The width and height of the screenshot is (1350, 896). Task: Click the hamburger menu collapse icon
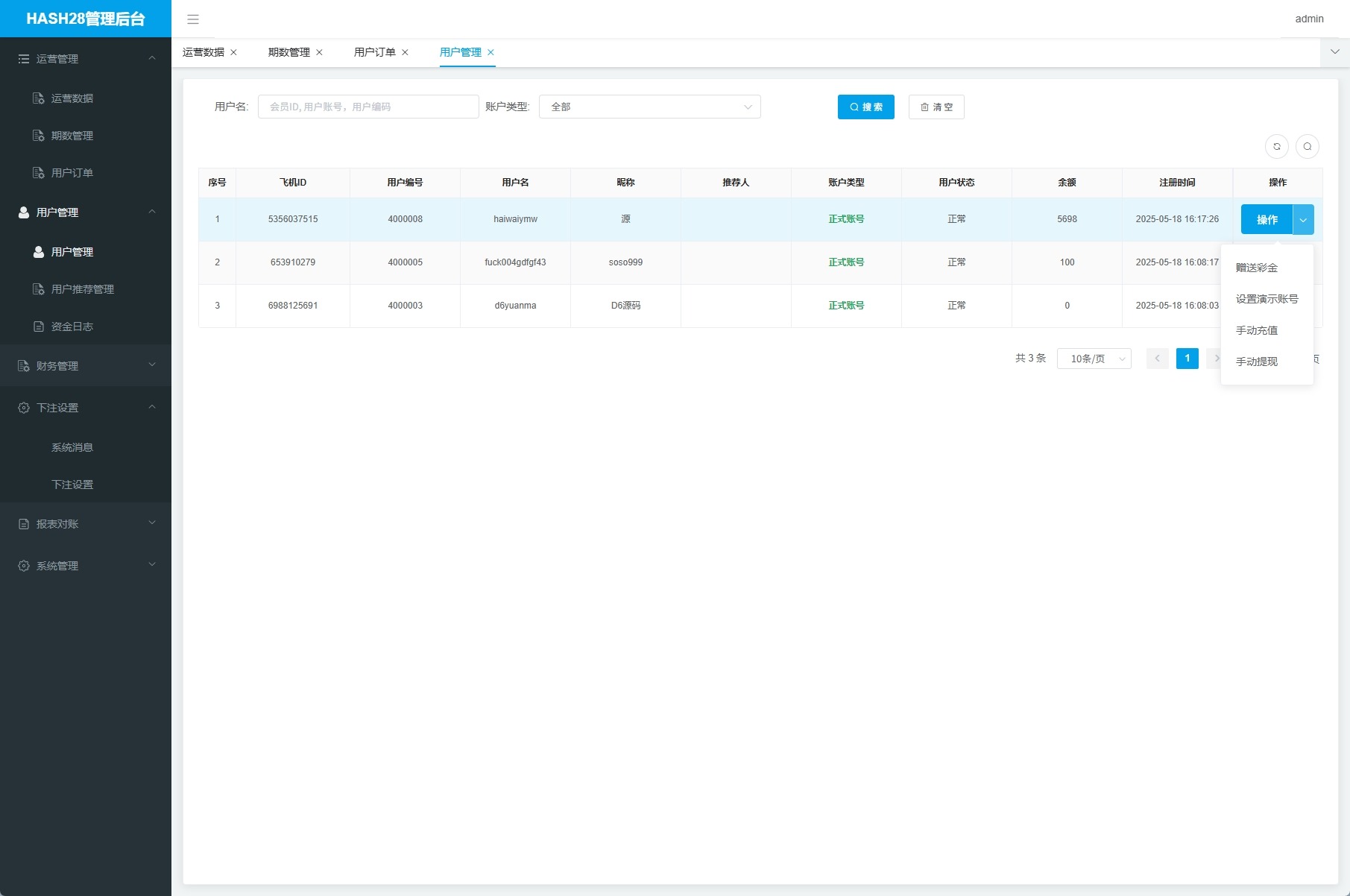pyautogui.click(x=193, y=19)
